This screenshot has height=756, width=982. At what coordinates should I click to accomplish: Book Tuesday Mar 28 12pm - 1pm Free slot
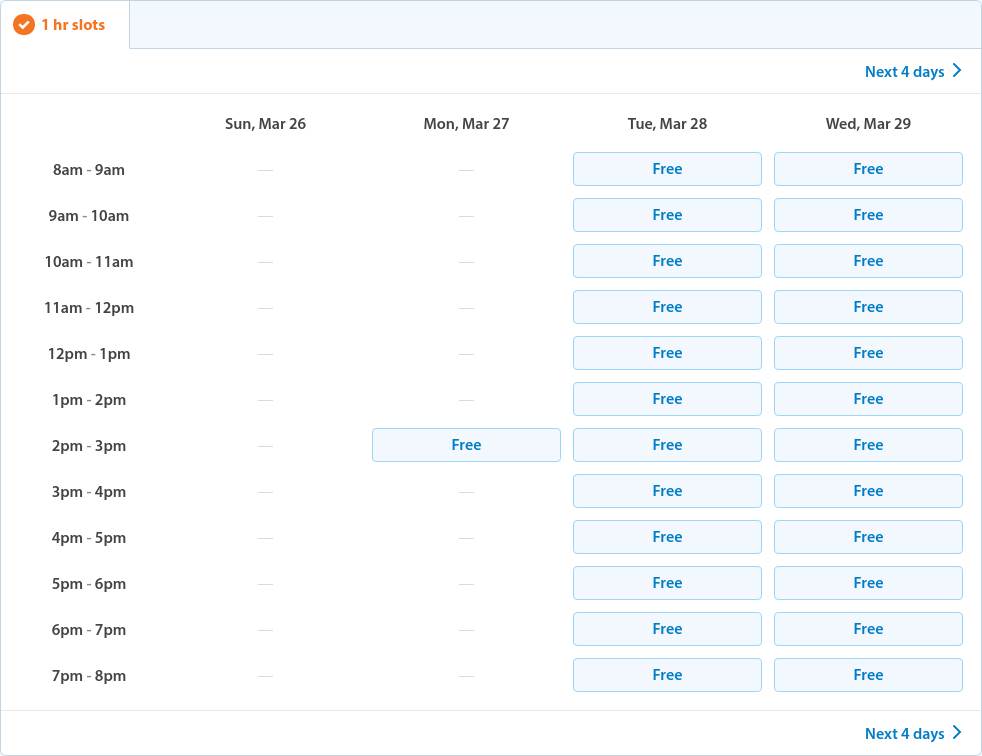tap(667, 353)
